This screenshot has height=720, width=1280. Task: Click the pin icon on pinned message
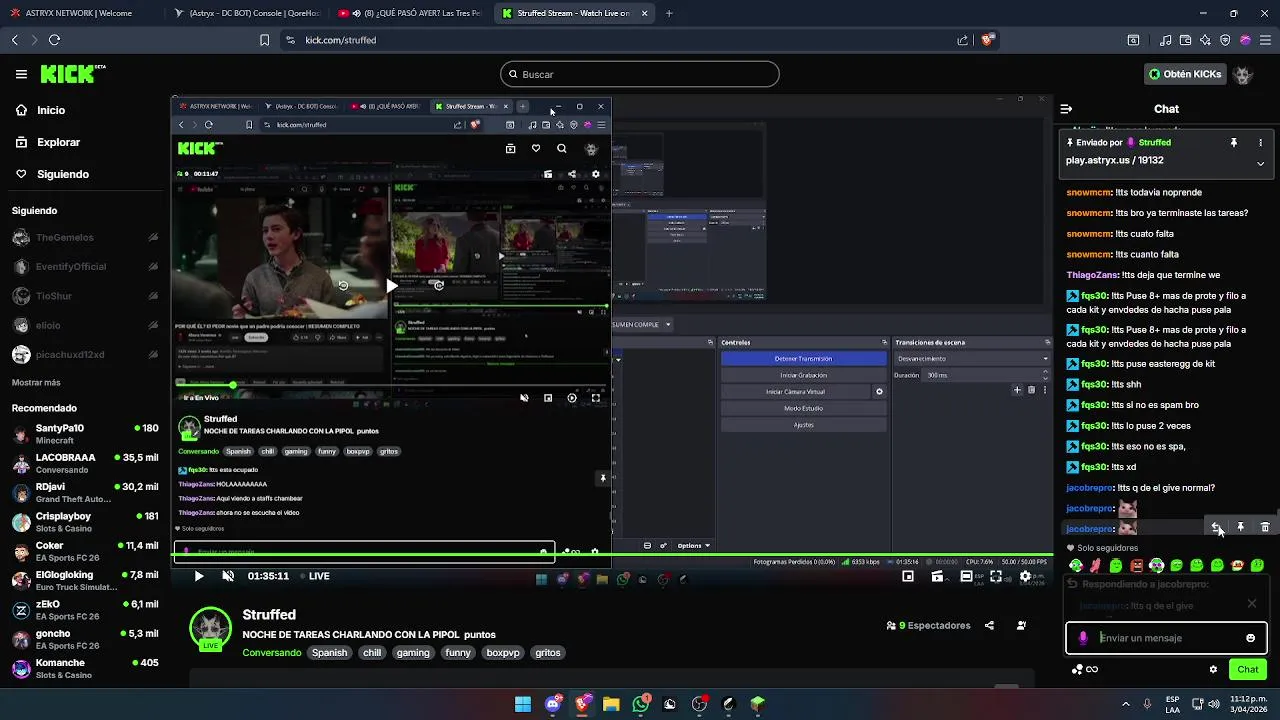(1233, 142)
